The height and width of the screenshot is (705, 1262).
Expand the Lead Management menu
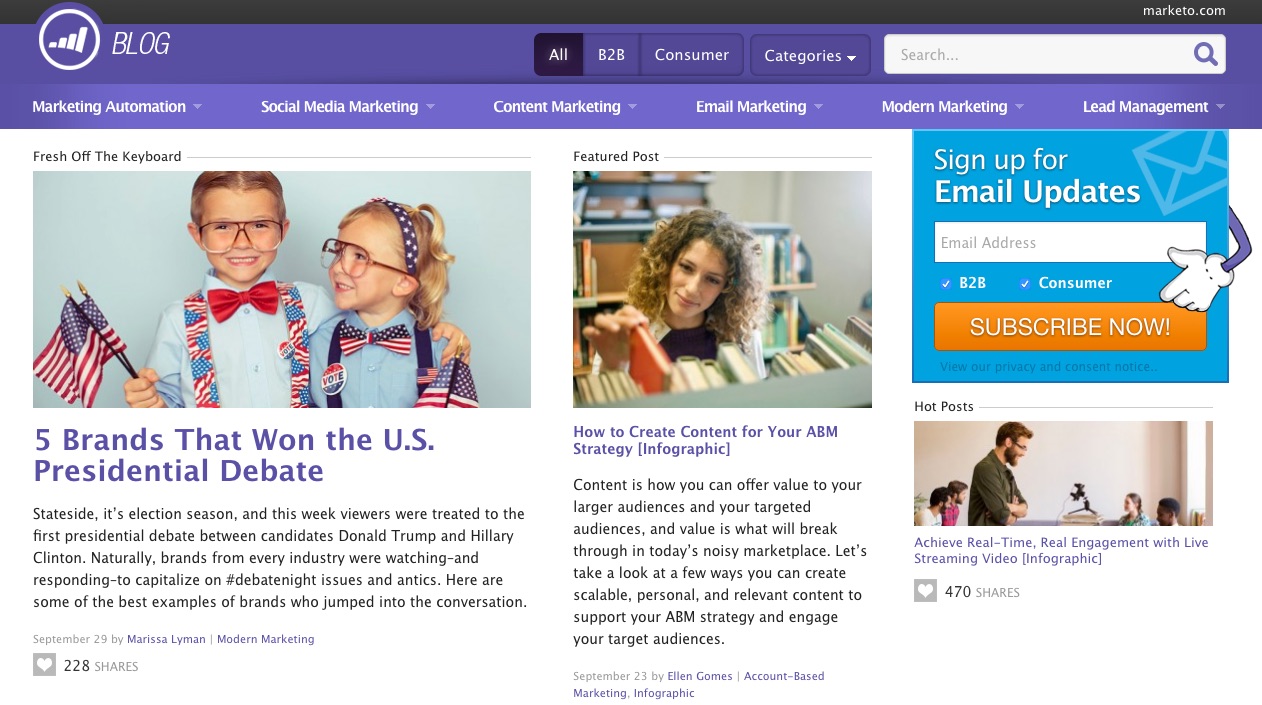1153,107
